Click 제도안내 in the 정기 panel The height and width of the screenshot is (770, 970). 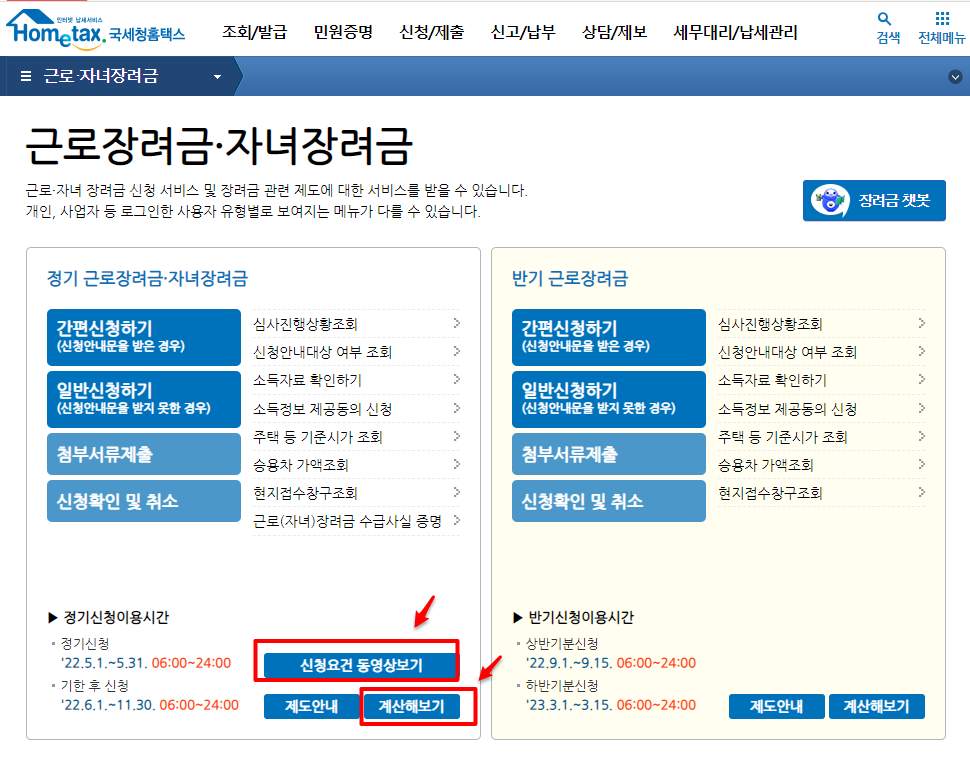[x=312, y=706]
